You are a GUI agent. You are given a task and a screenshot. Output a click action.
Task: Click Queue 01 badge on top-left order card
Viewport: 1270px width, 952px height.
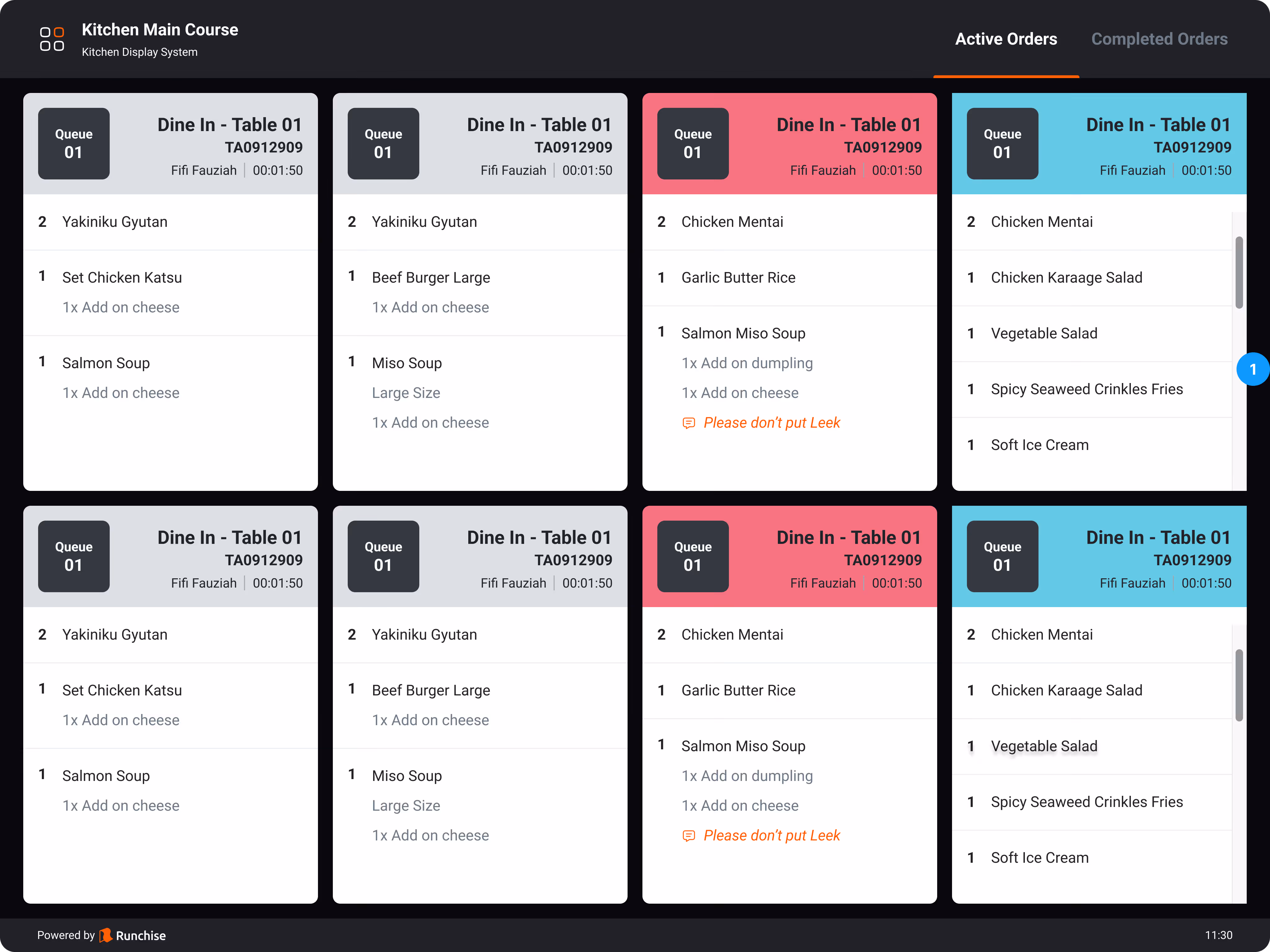[x=73, y=143]
